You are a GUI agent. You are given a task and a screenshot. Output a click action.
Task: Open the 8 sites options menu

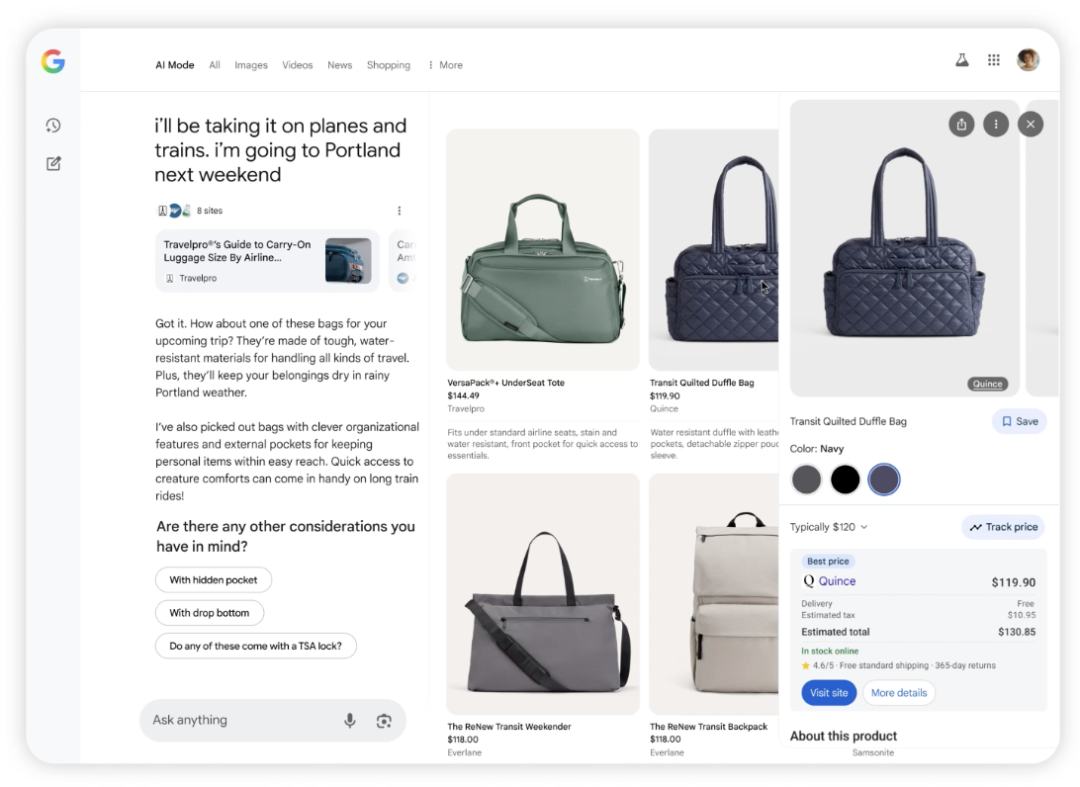coord(399,211)
